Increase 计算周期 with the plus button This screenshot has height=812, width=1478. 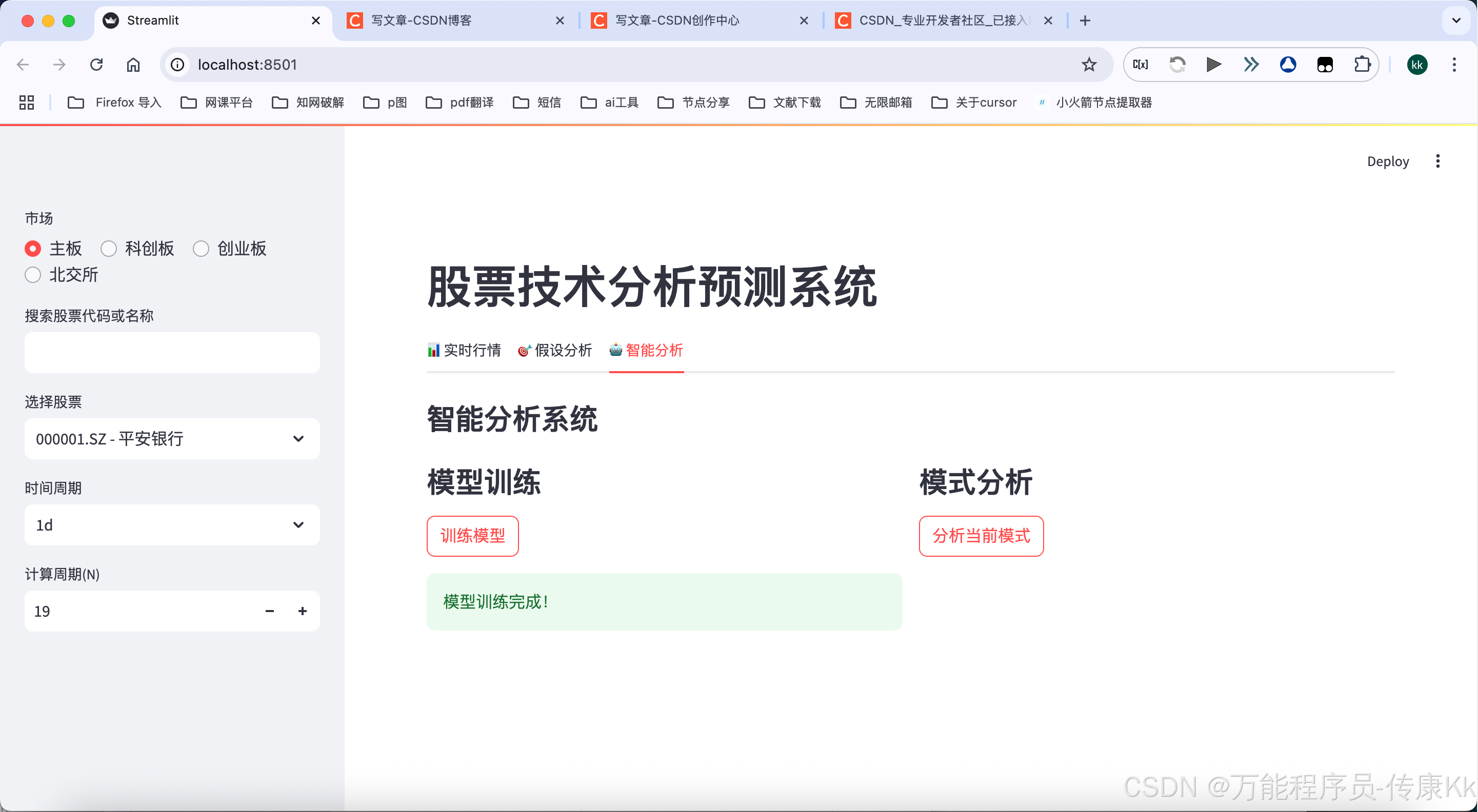click(x=303, y=611)
